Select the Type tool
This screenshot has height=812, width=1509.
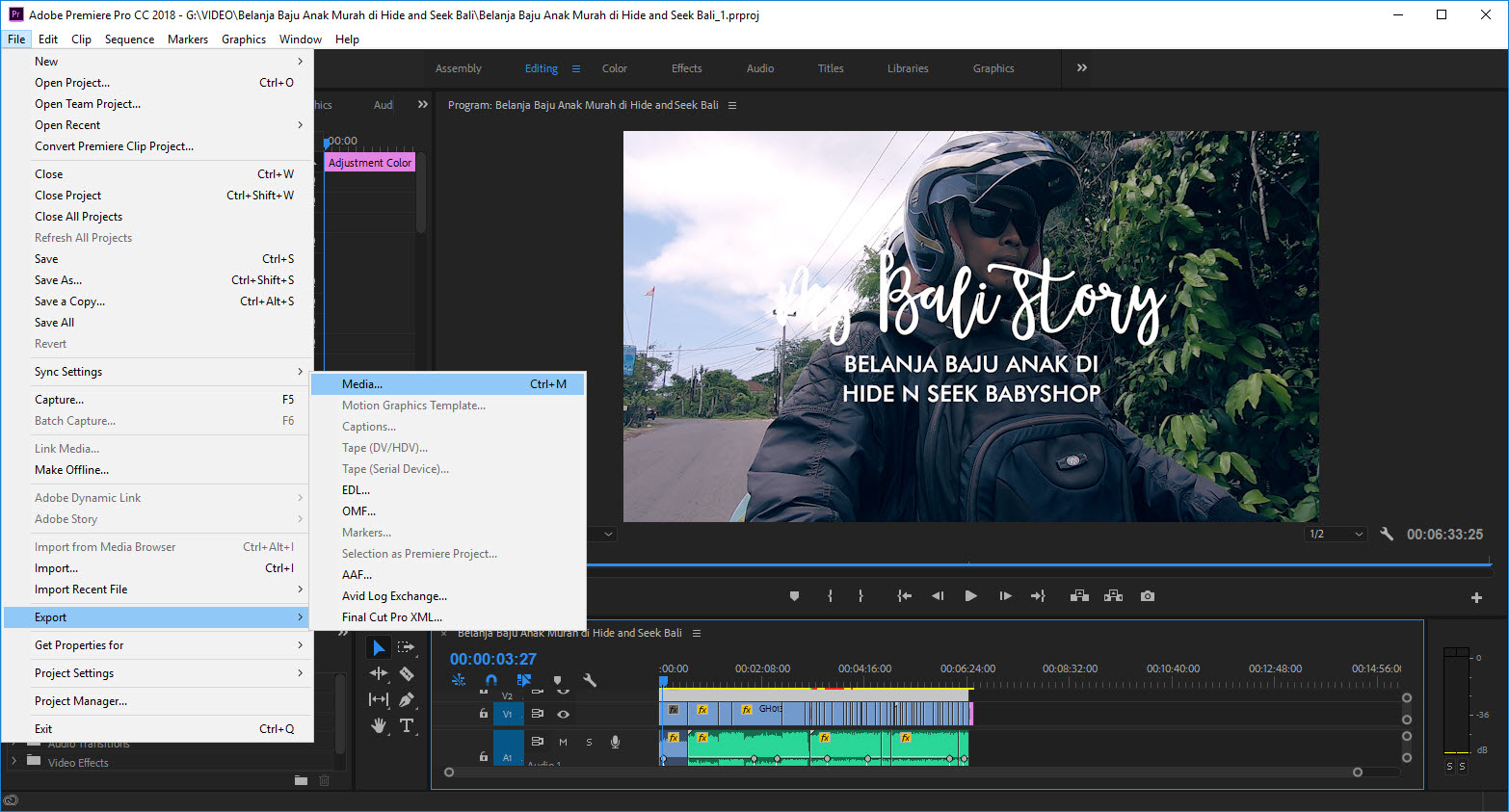coord(407,725)
